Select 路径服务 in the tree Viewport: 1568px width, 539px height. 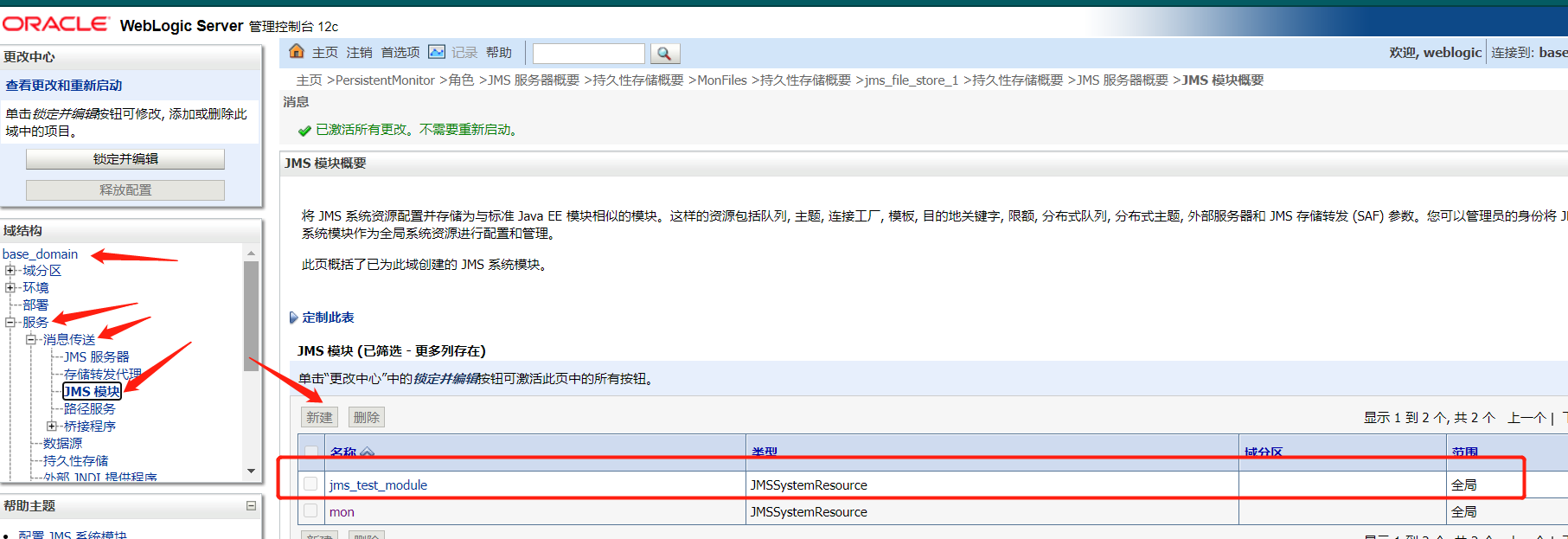click(90, 409)
